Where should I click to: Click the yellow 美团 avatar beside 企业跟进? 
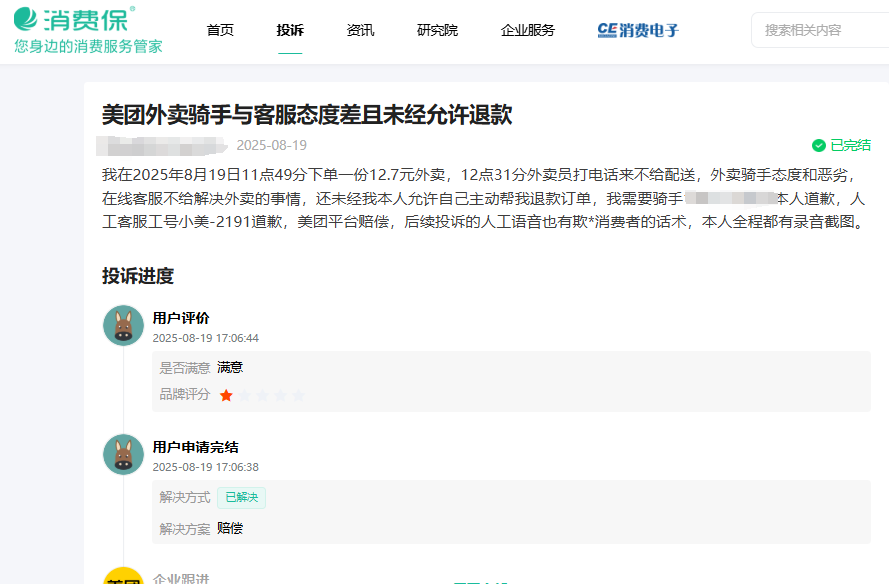click(x=124, y=576)
